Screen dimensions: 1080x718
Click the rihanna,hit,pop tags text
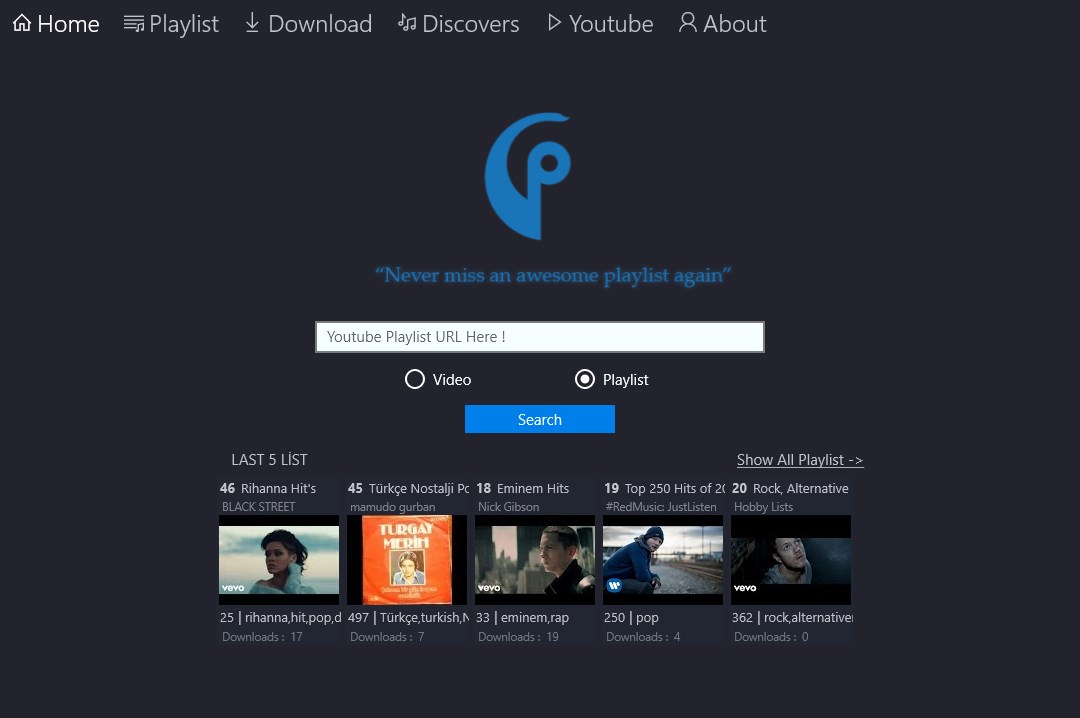[x=293, y=617]
